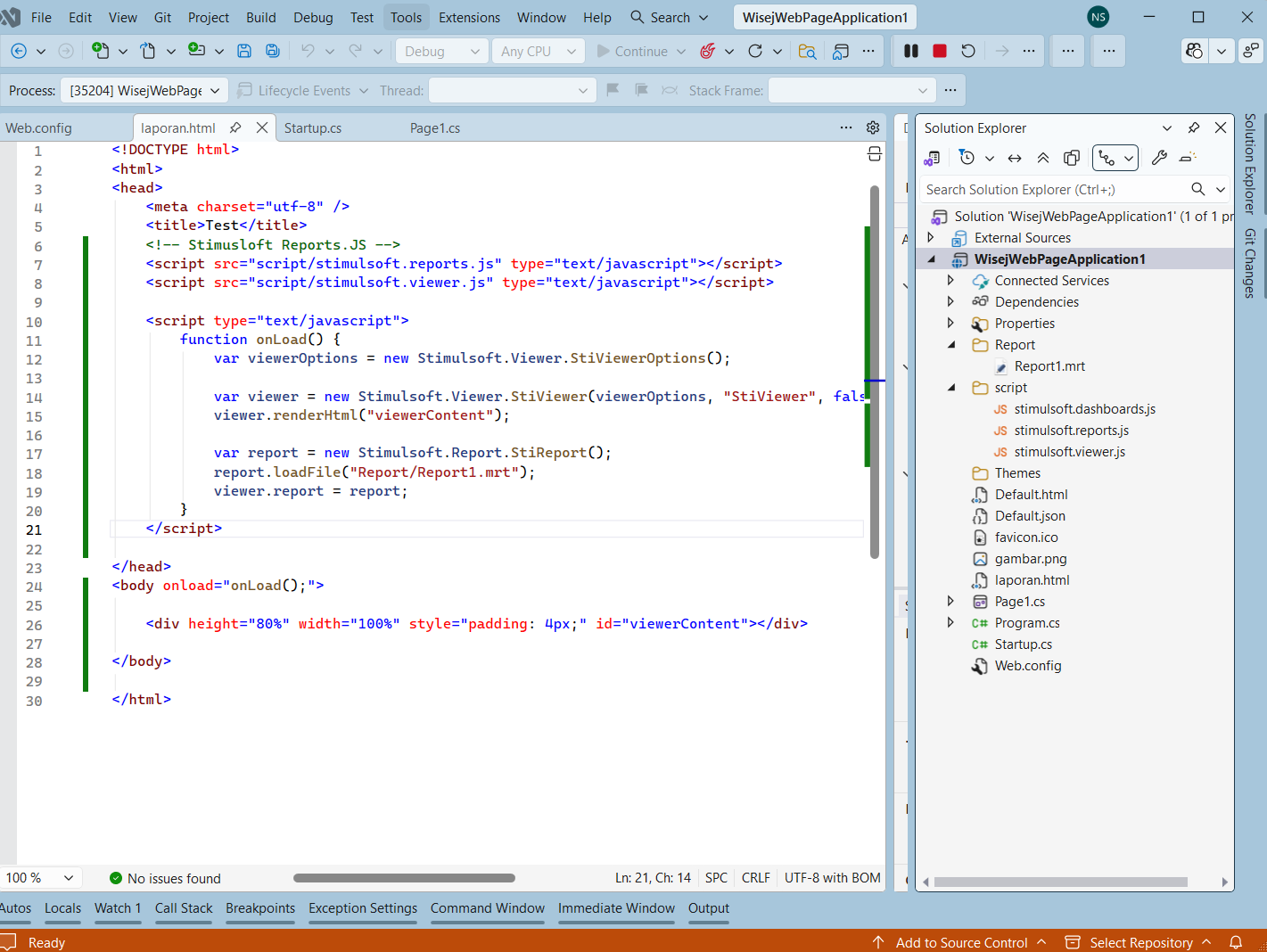Click the Continue debug button
Viewport: 1267px width, 952px height.
632,52
